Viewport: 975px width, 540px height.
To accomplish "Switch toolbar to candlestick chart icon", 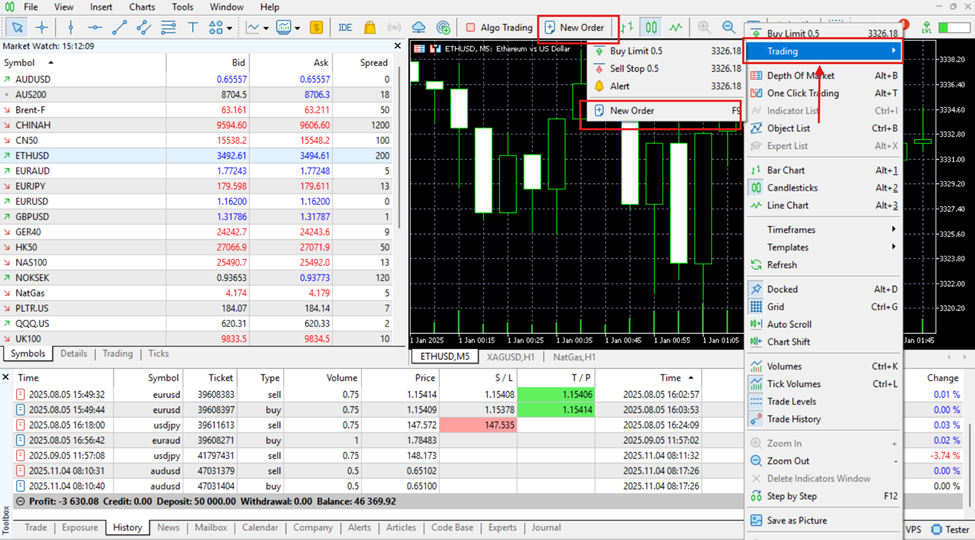I will [x=651, y=27].
